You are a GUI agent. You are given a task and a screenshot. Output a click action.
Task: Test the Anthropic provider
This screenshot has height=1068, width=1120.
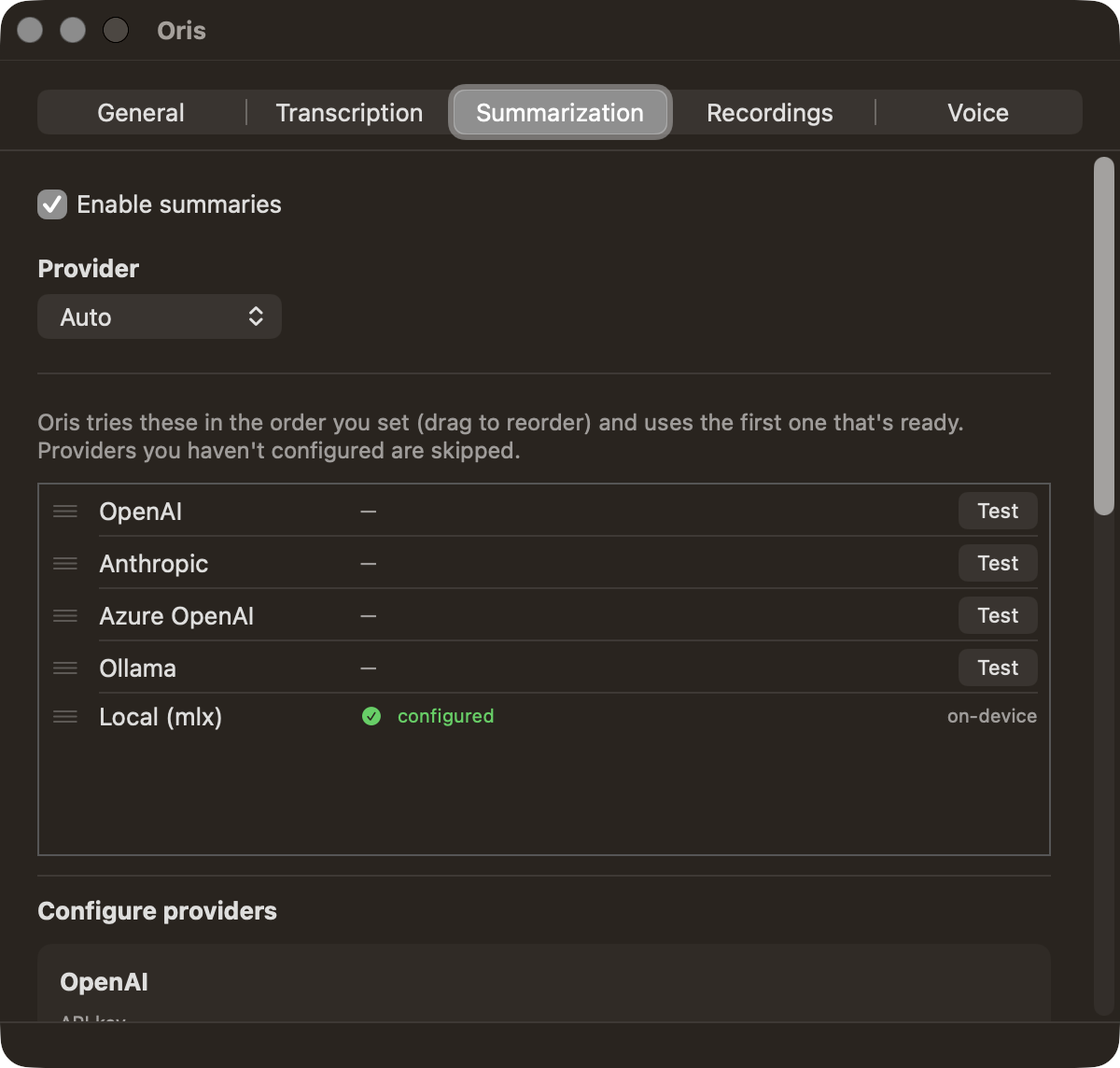[x=998, y=563]
